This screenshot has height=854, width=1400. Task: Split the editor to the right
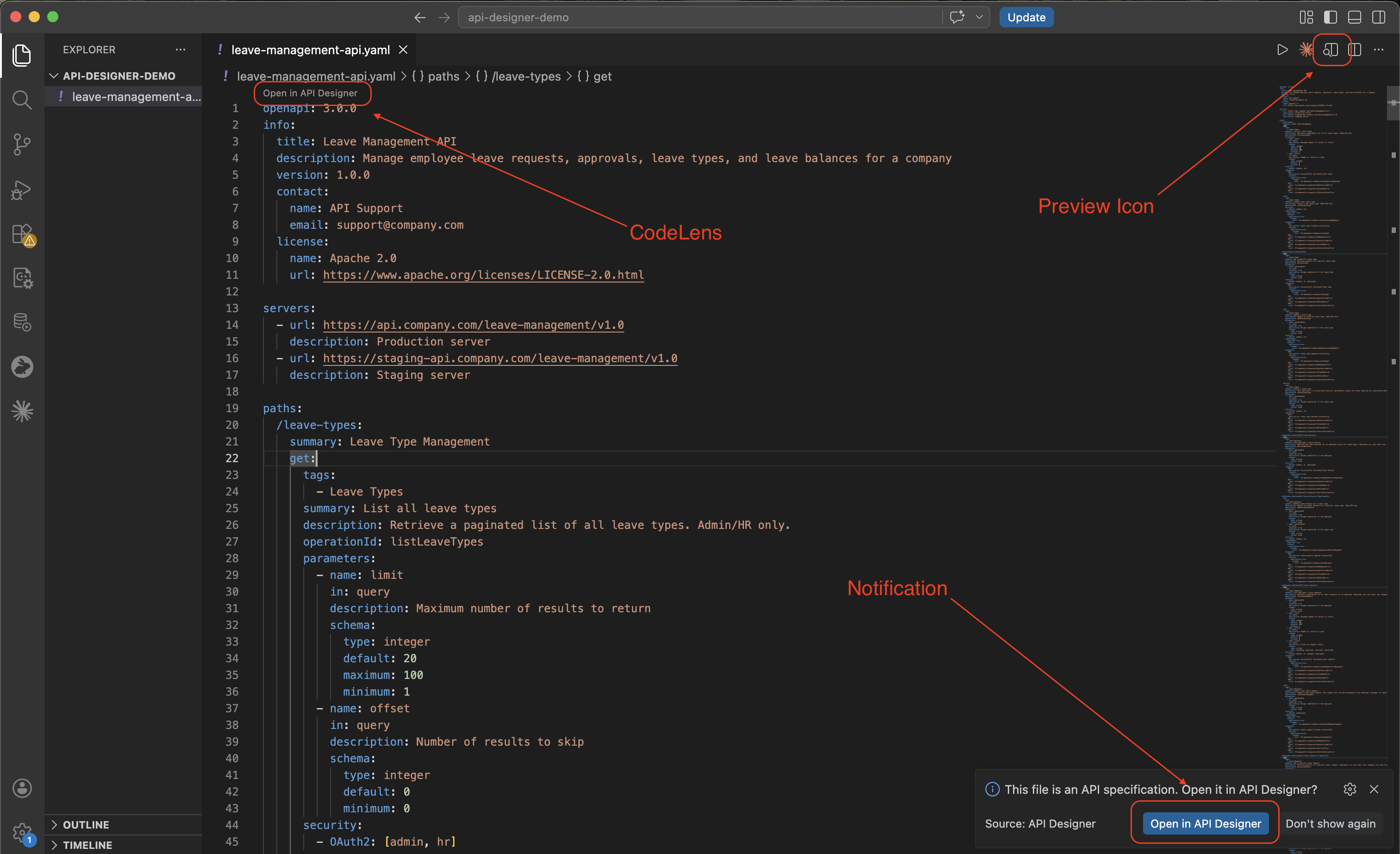pos(1355,50)
